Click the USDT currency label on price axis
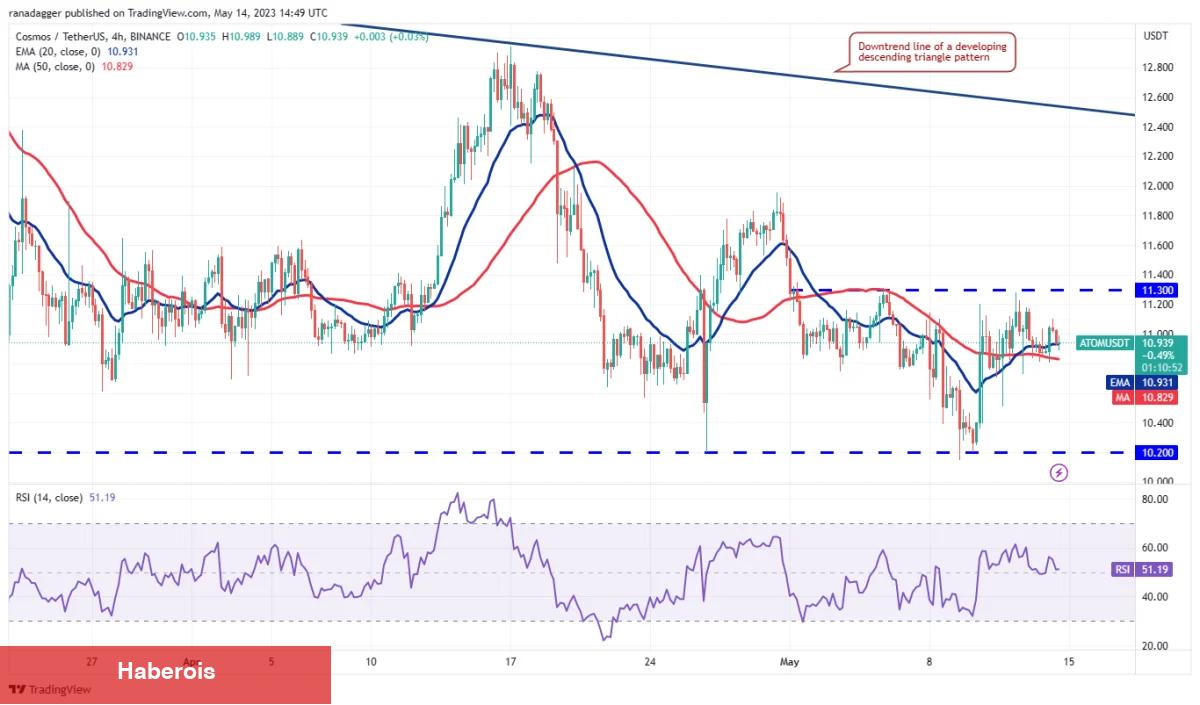 tap(1155, 35)
